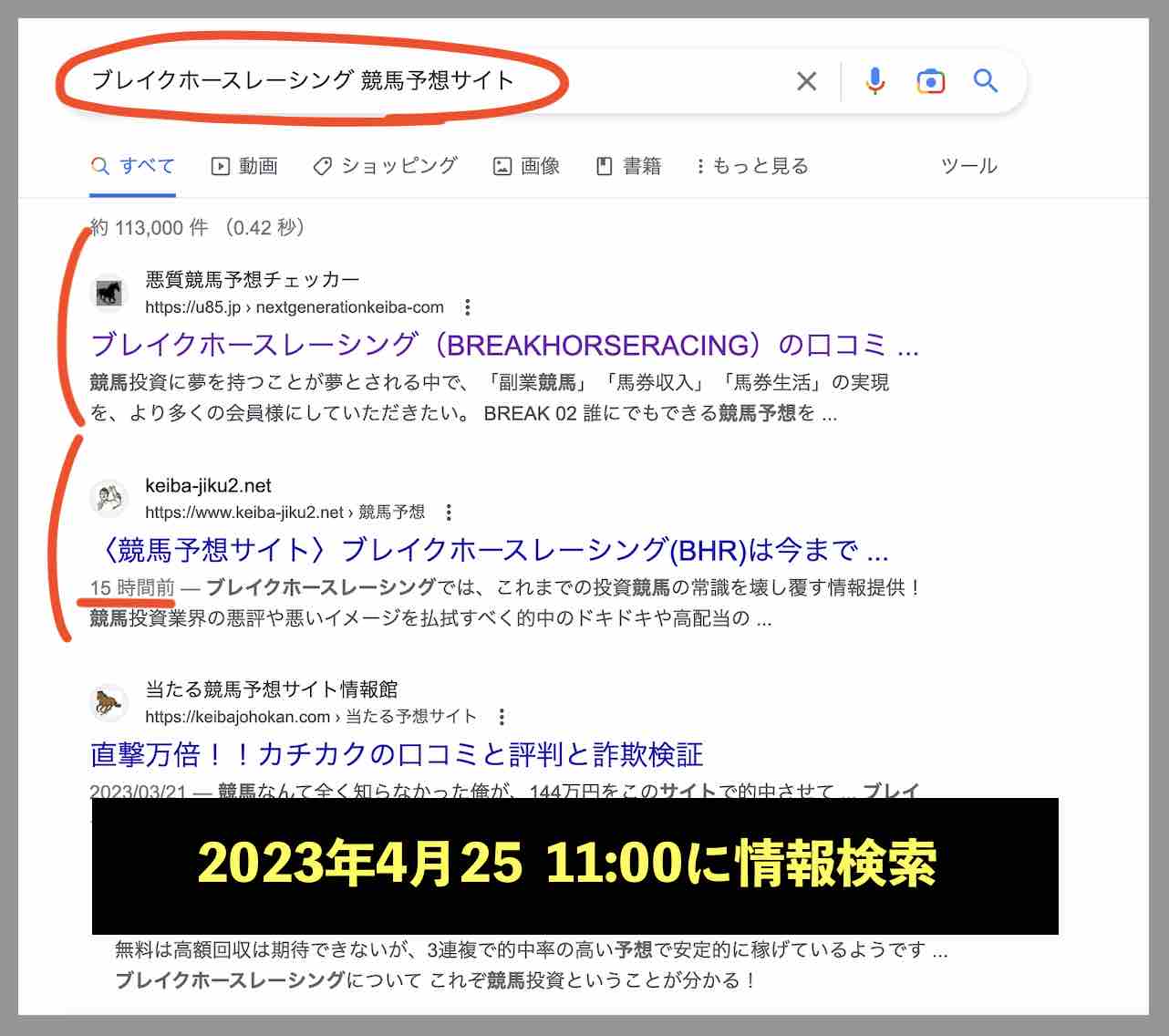The height and width of the screenshot is (1036, 1169).
Task: Click the 画像 image tab icon
Action: tap(502, 166)
